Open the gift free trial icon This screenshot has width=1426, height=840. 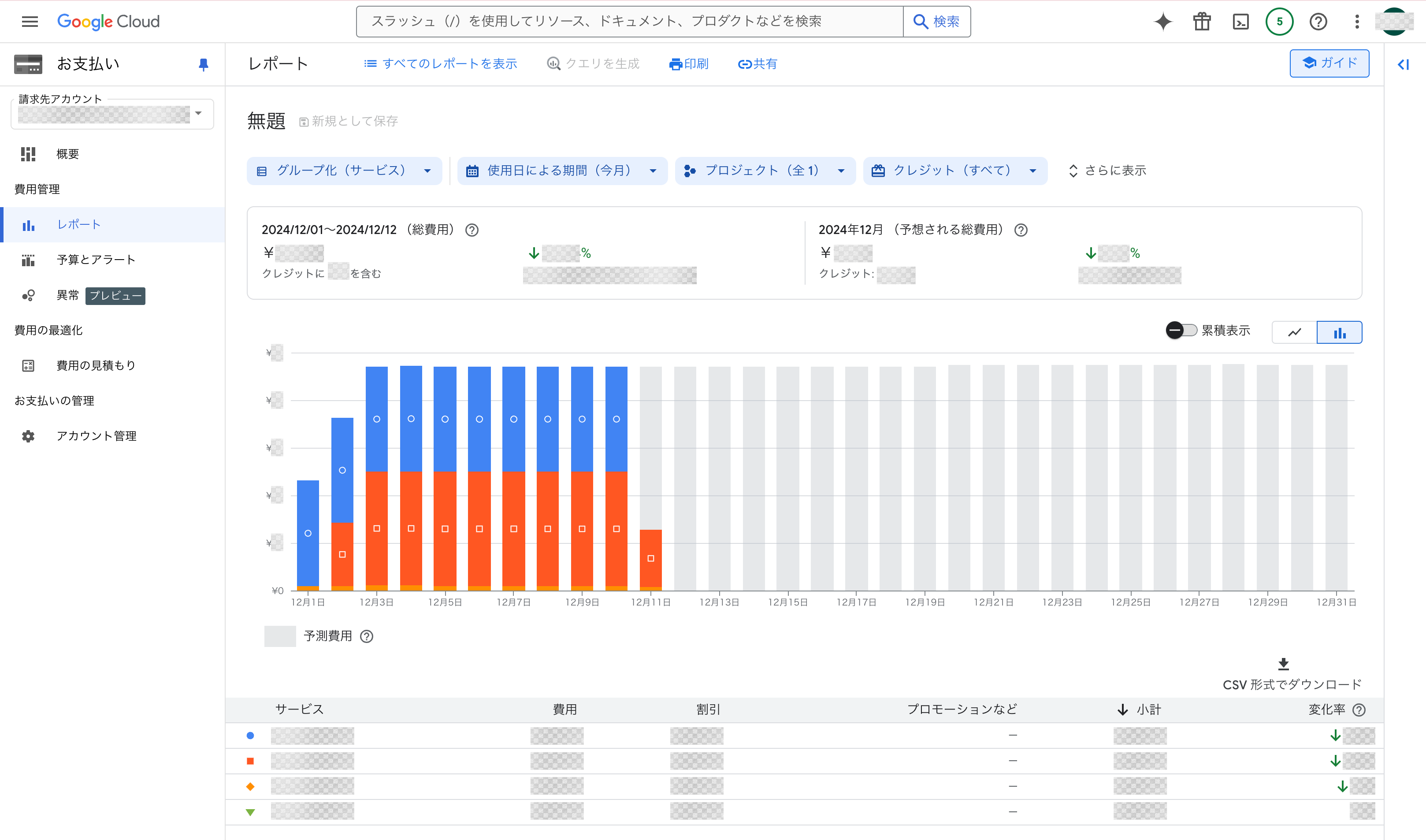(x=1202, y=22)
